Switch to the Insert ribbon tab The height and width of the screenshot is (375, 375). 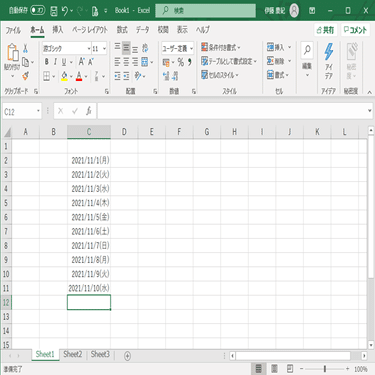click(x=58, y=30)
